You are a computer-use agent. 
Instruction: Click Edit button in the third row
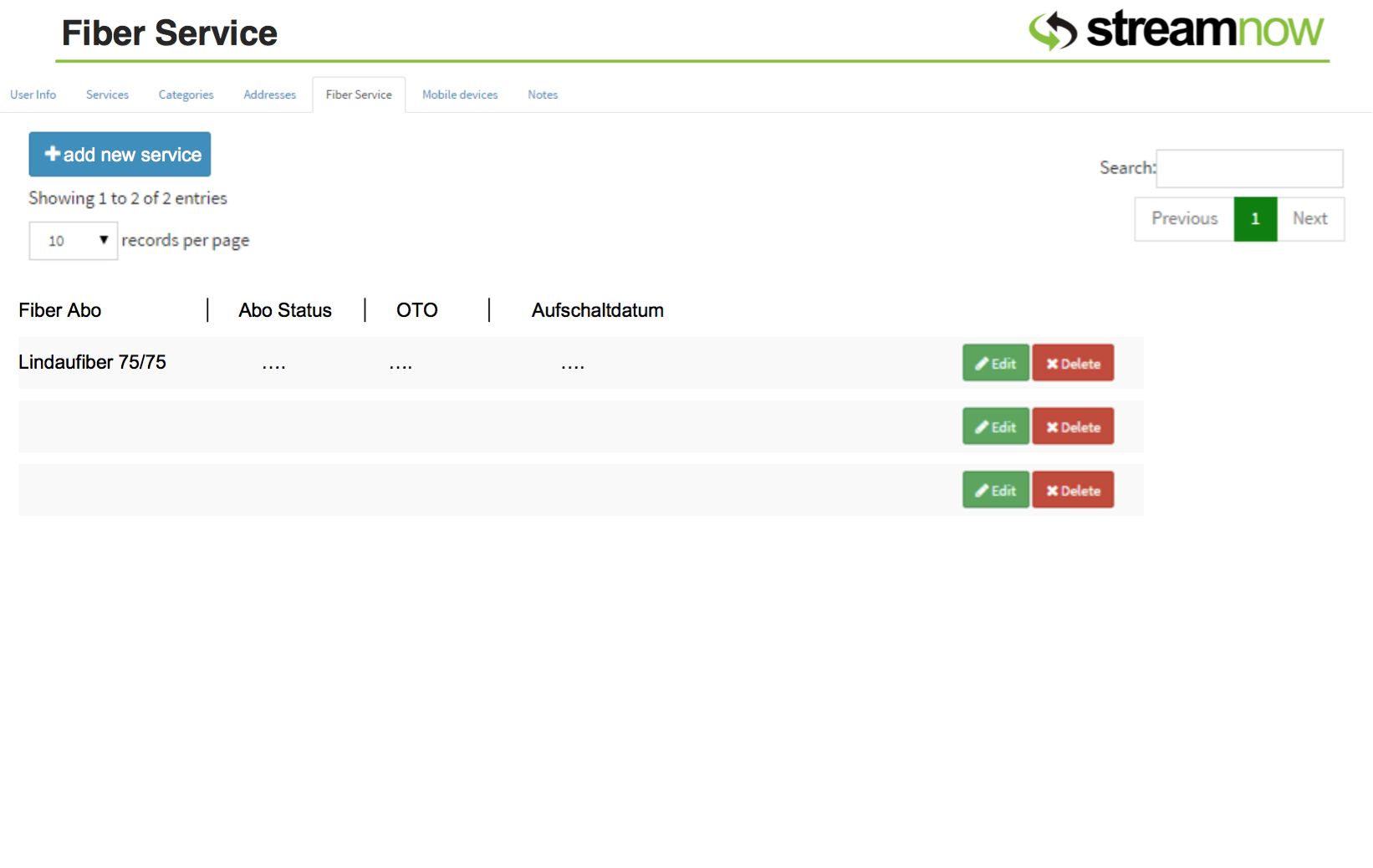pos(995,490)
